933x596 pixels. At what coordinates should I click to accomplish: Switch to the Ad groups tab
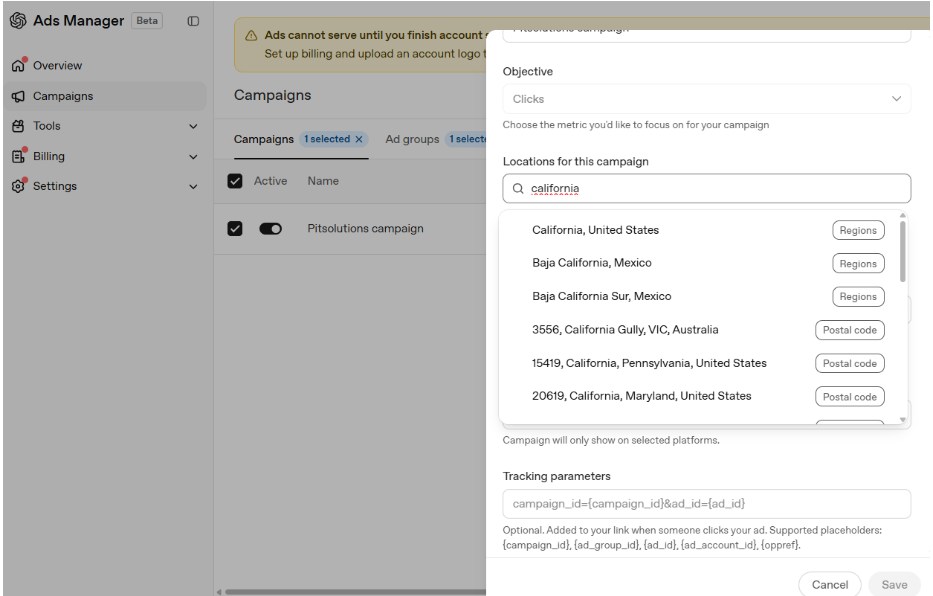[412, 139]
